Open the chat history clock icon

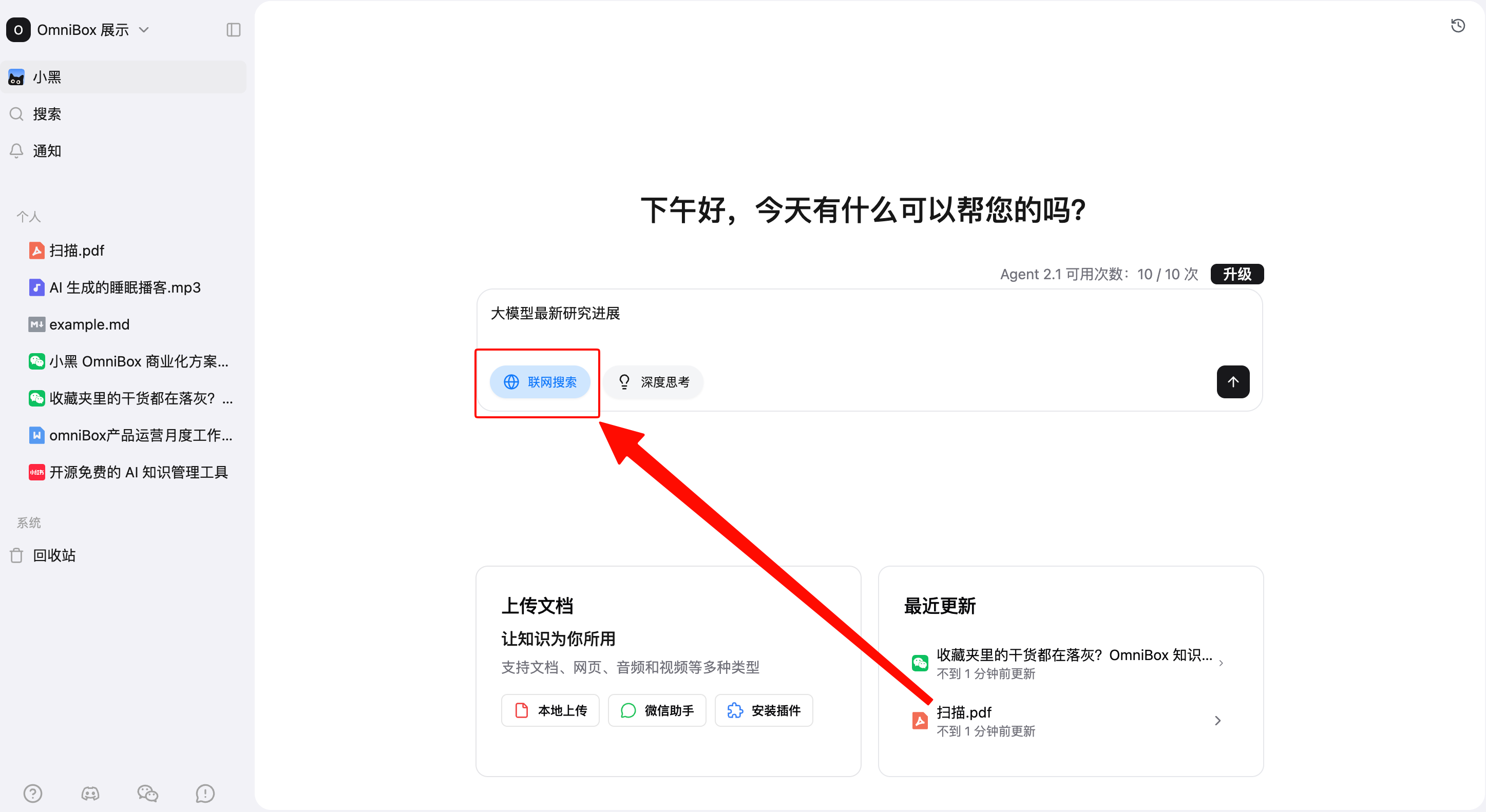[1458, 26]
